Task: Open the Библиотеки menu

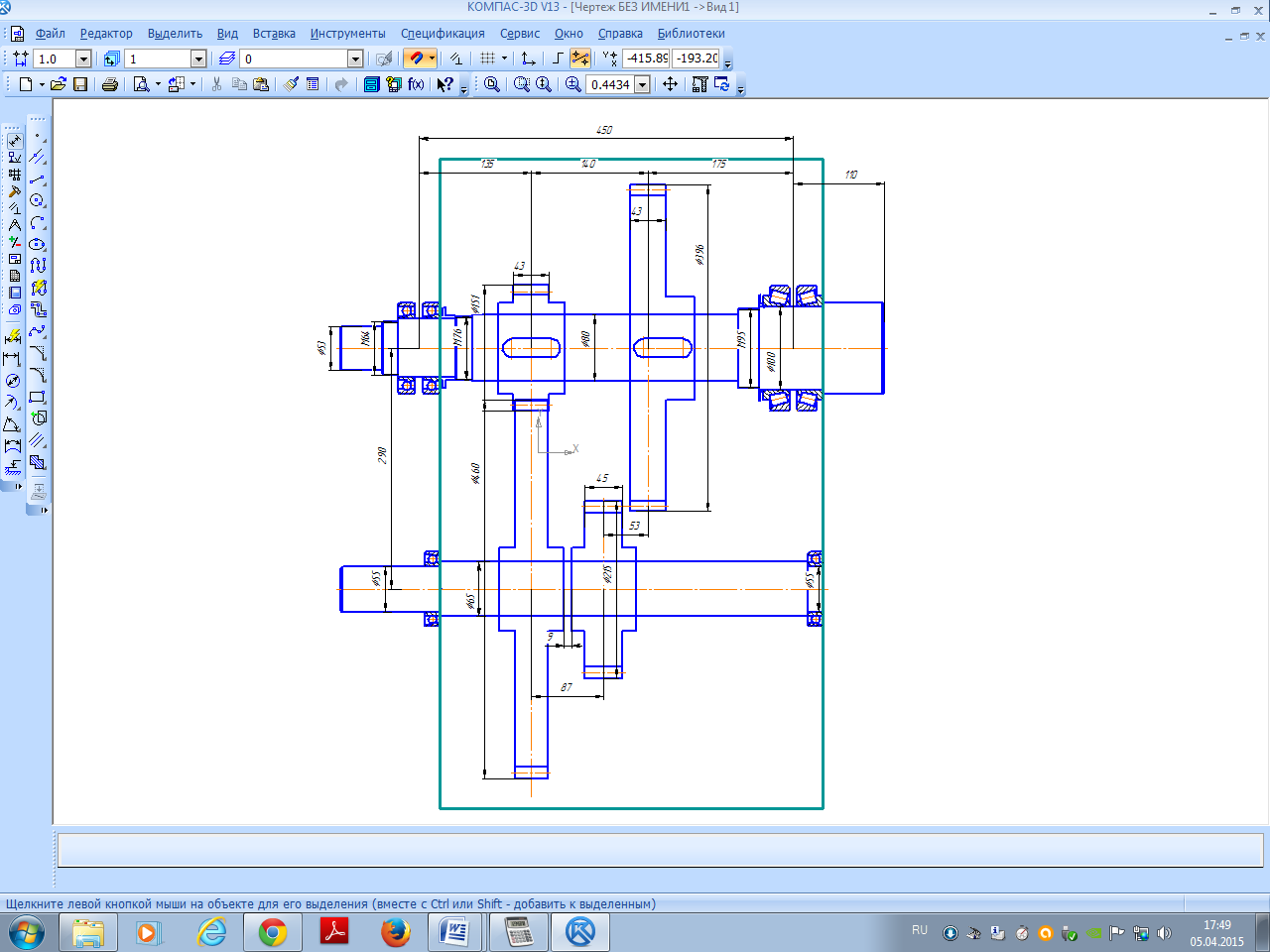Action: [691, 34]
